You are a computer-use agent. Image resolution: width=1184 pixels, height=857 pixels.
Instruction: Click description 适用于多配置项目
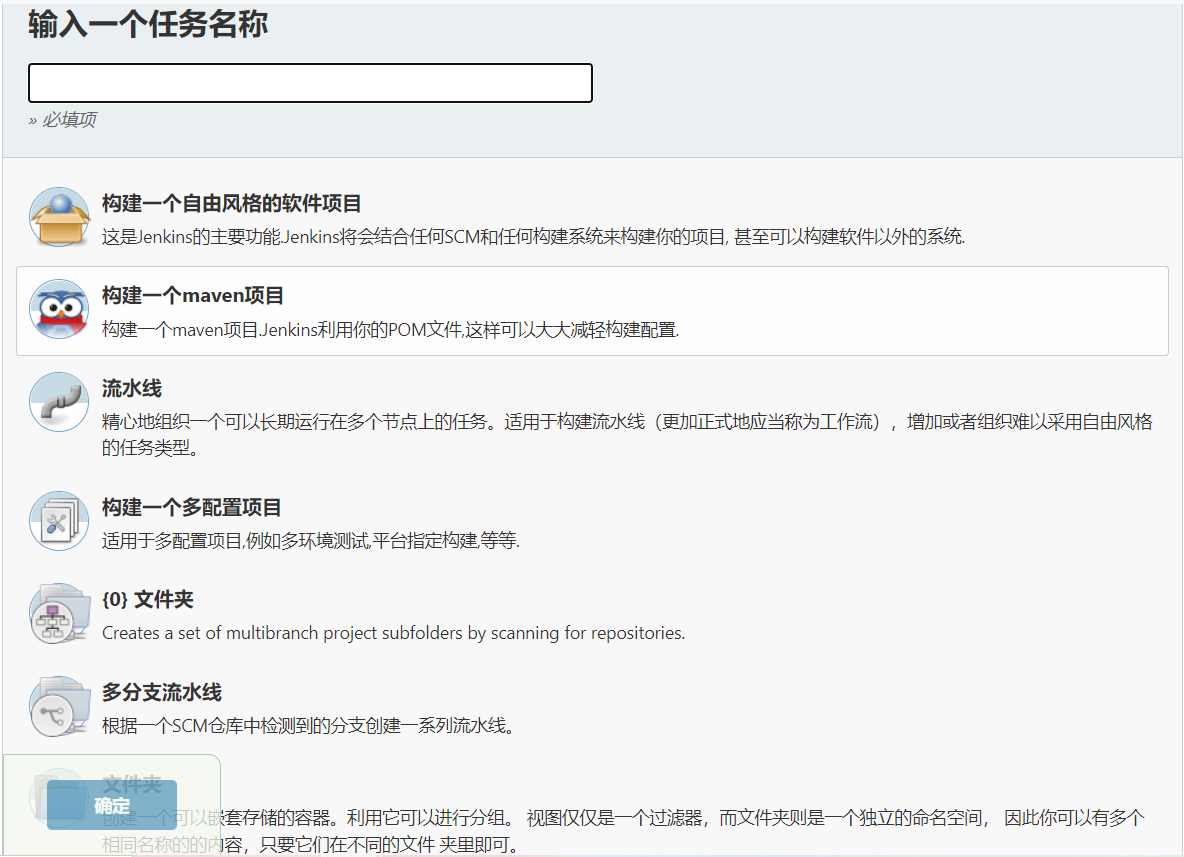click(311, 541)
